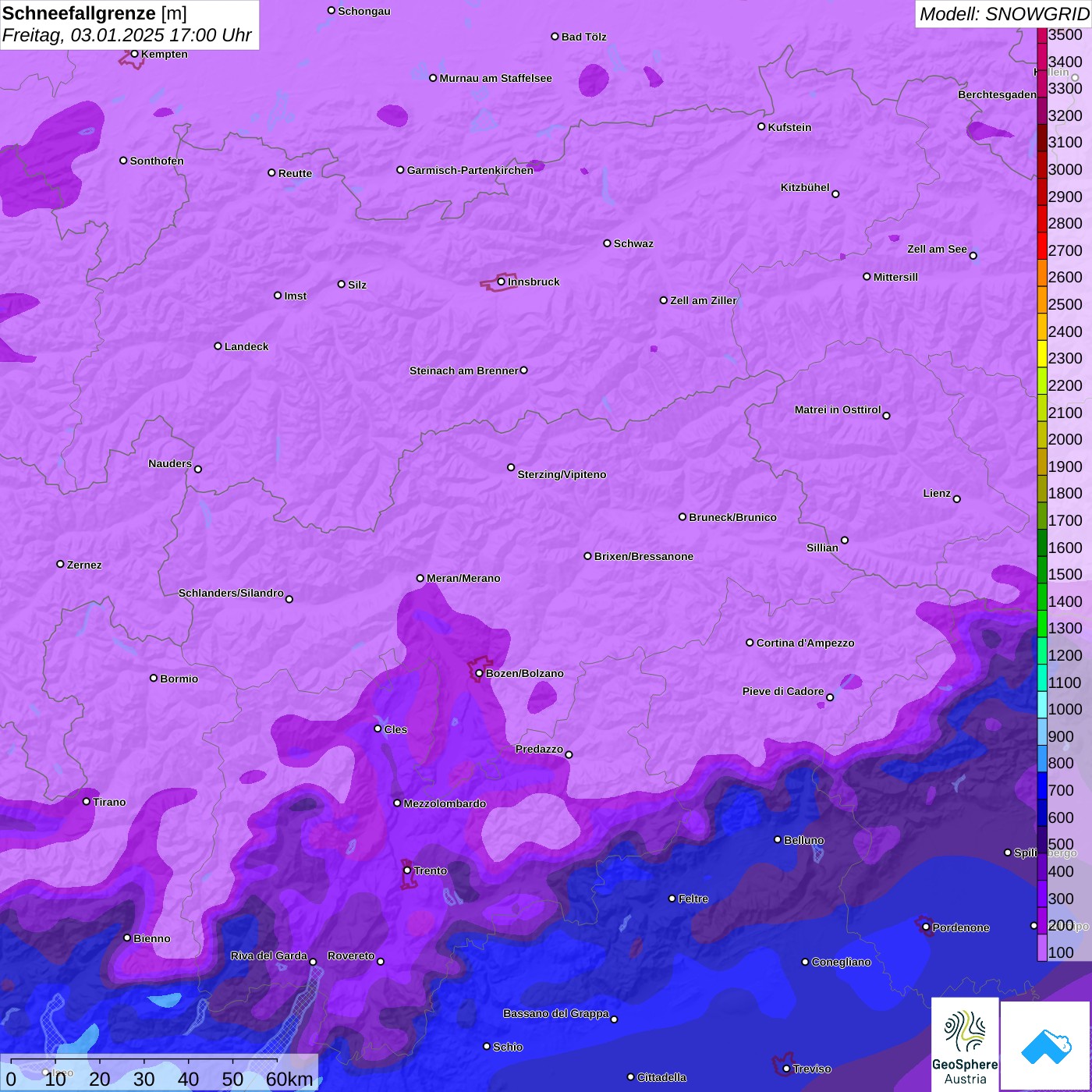Screen dimensions: 1092x1092
Task: Click the blue cloud logo in the bottom-right corner
Action: (x=1046, y=1046)
